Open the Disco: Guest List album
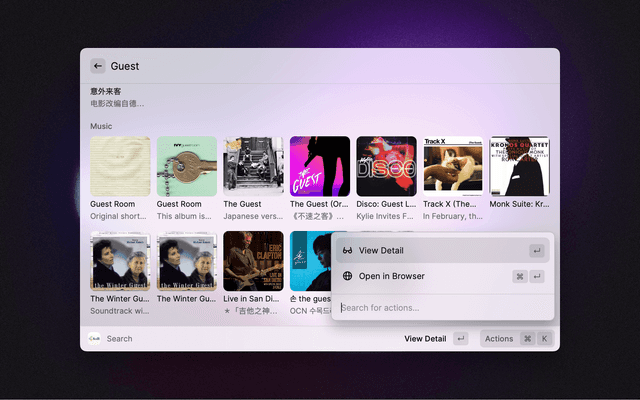 tap(386, 167)
